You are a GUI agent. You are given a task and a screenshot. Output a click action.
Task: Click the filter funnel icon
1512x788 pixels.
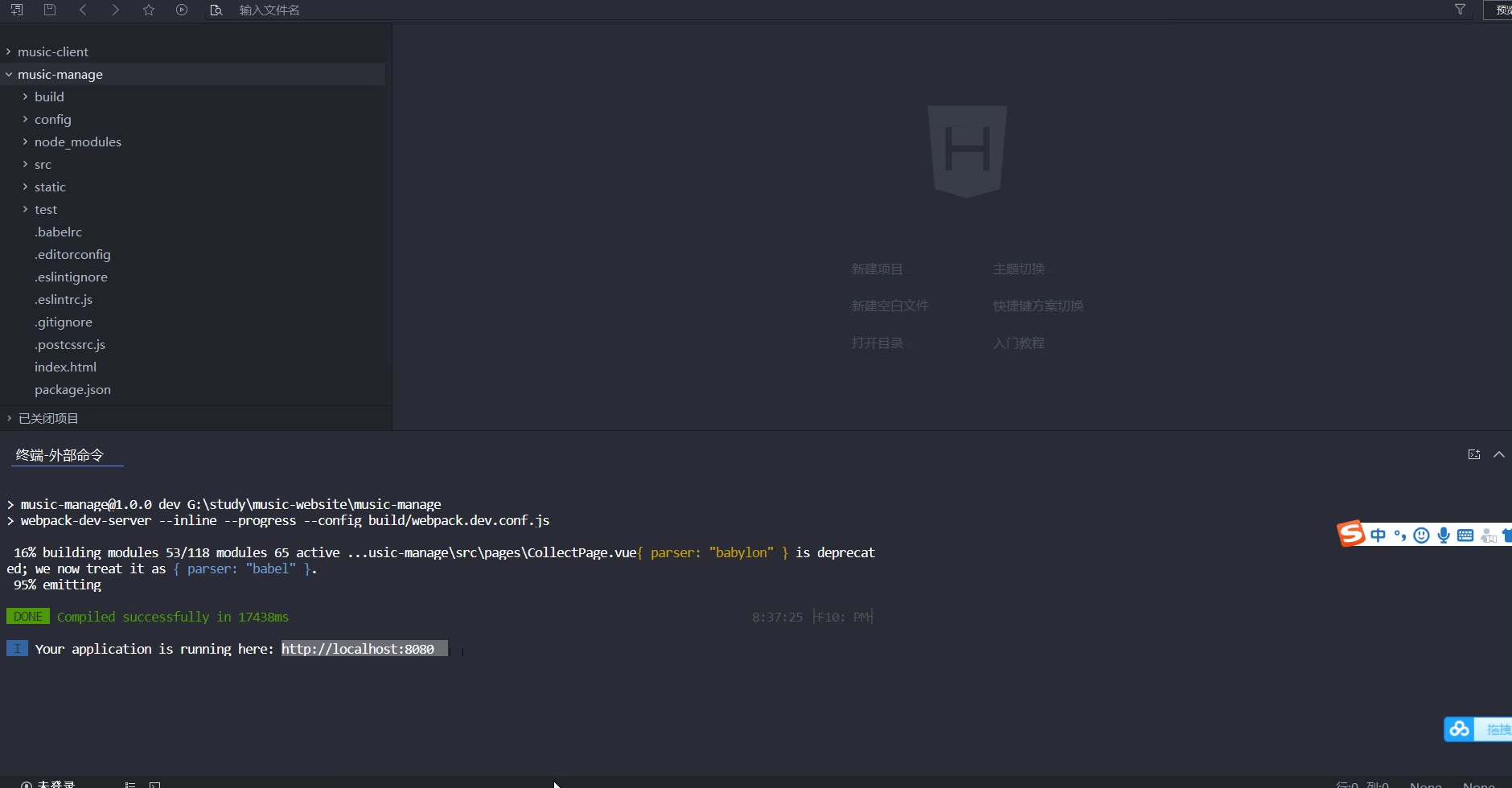[1460, 10]
